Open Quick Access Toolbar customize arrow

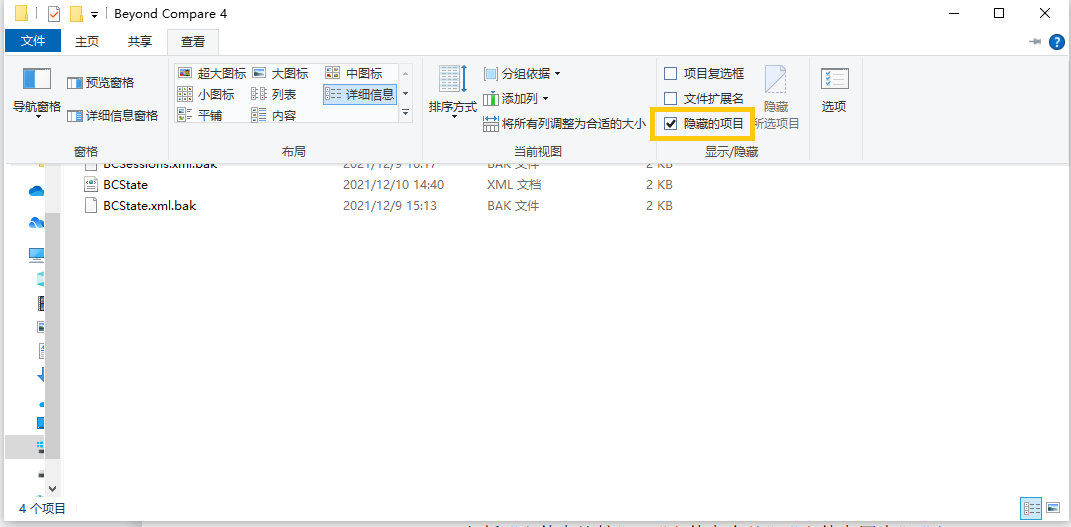click(94, 14)
